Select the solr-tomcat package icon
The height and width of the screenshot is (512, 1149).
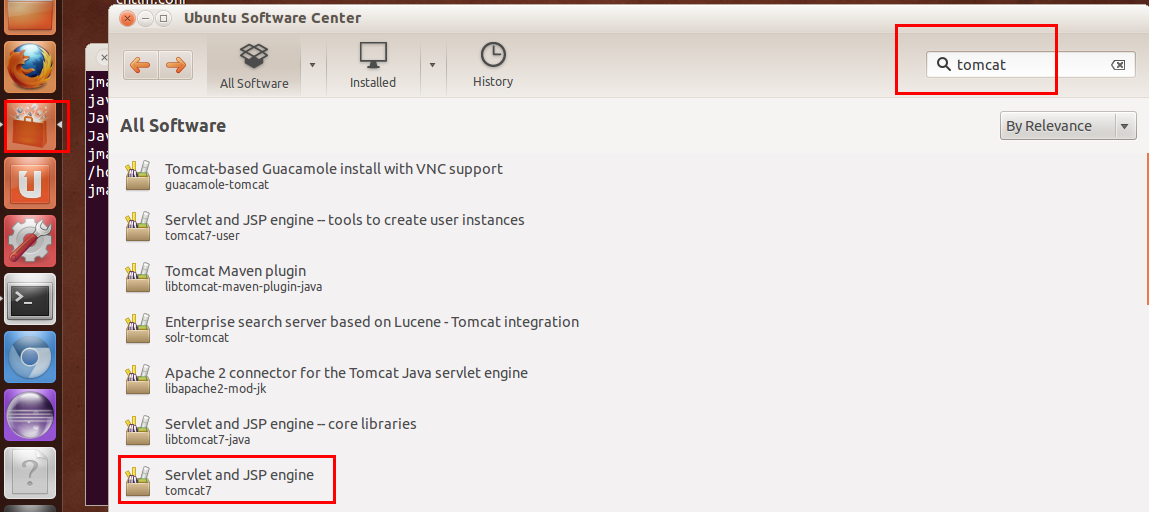click(x=138, y=329)
